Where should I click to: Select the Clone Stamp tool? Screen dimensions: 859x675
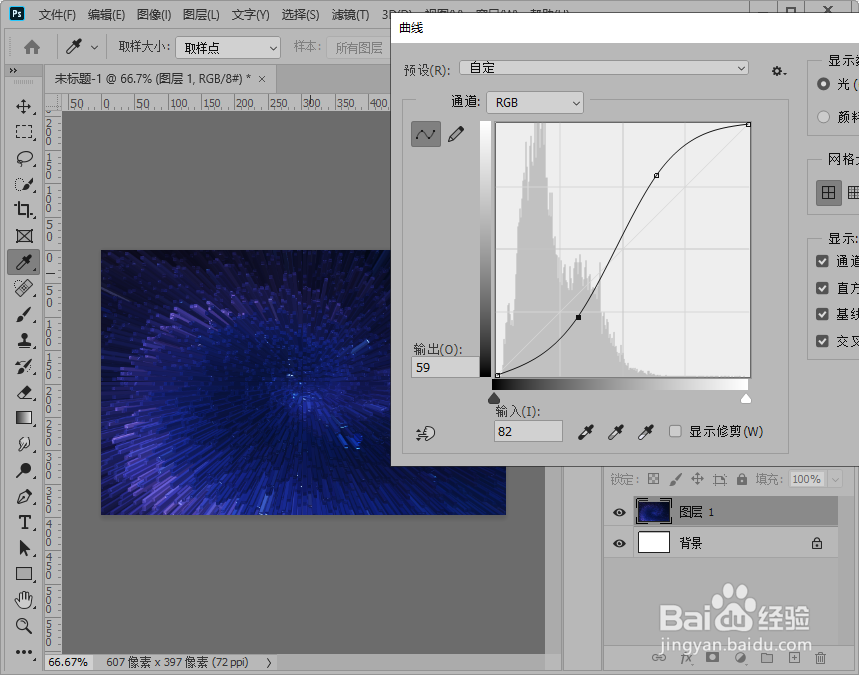pyautogui.click(x=24, y=340)
